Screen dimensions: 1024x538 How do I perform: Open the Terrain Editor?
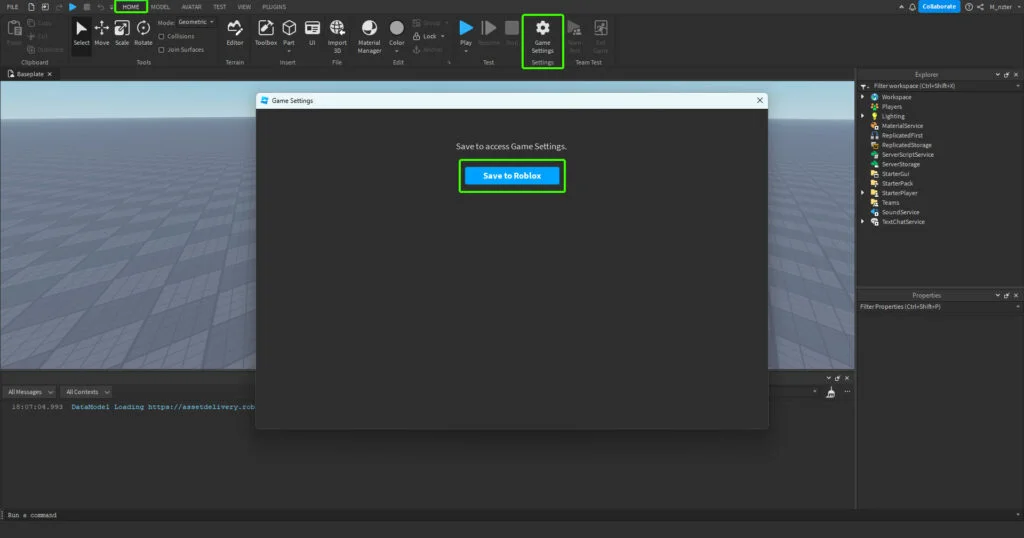tap(235, 32)
